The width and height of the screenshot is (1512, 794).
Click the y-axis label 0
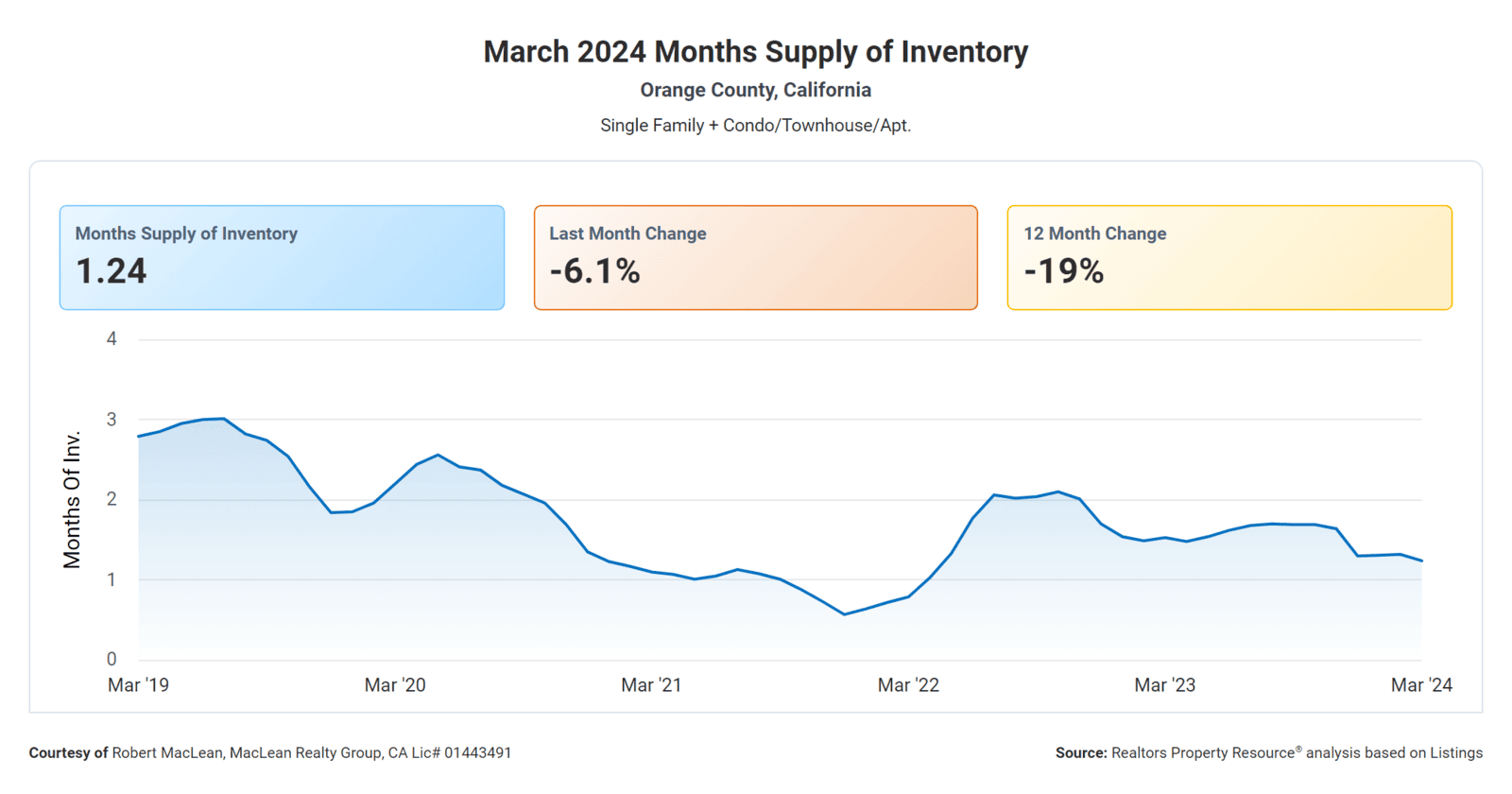(x=112, y=659)
